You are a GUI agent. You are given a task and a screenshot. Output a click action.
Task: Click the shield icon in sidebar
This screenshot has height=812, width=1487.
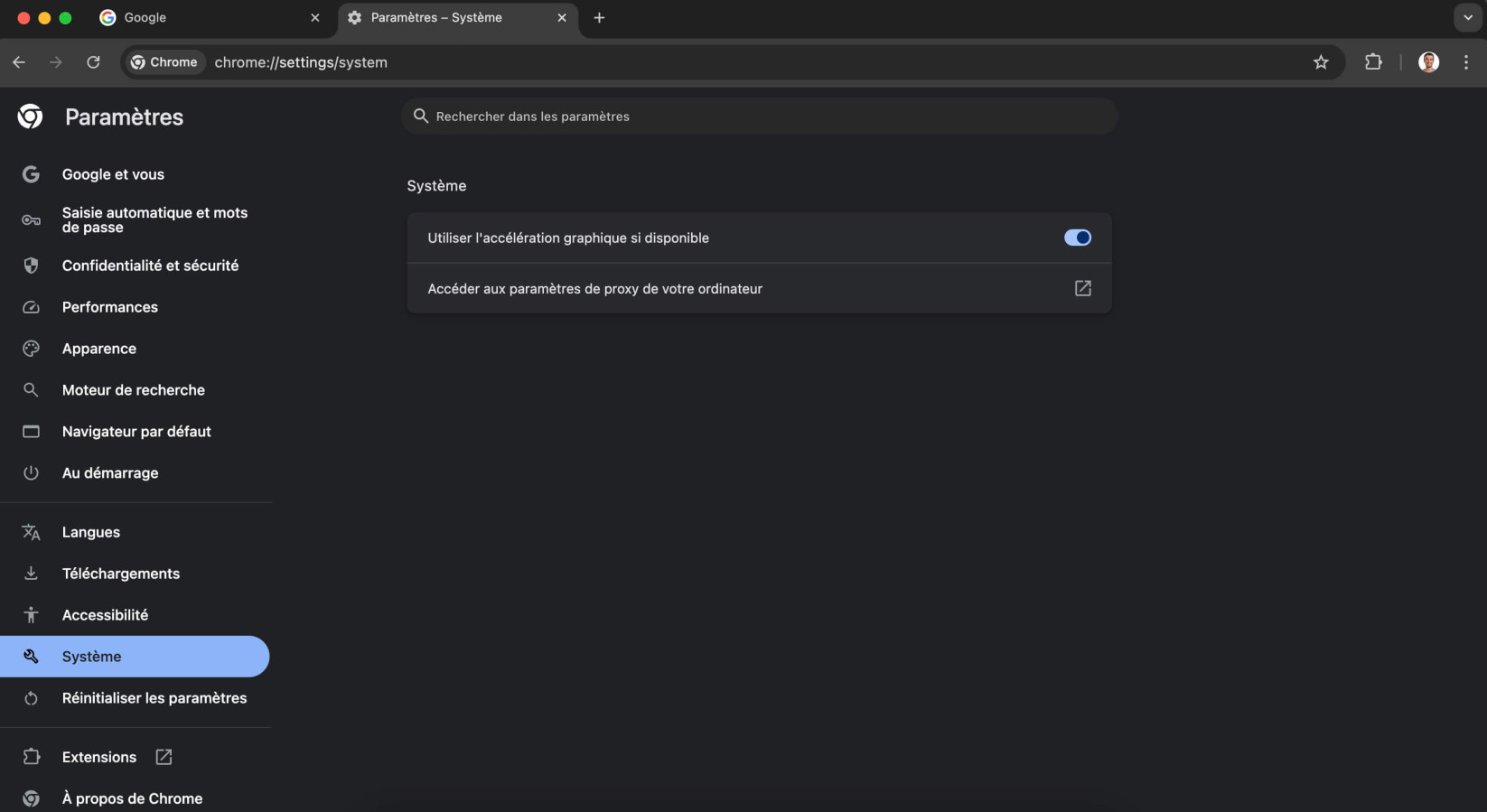click(x=31, y=266)
